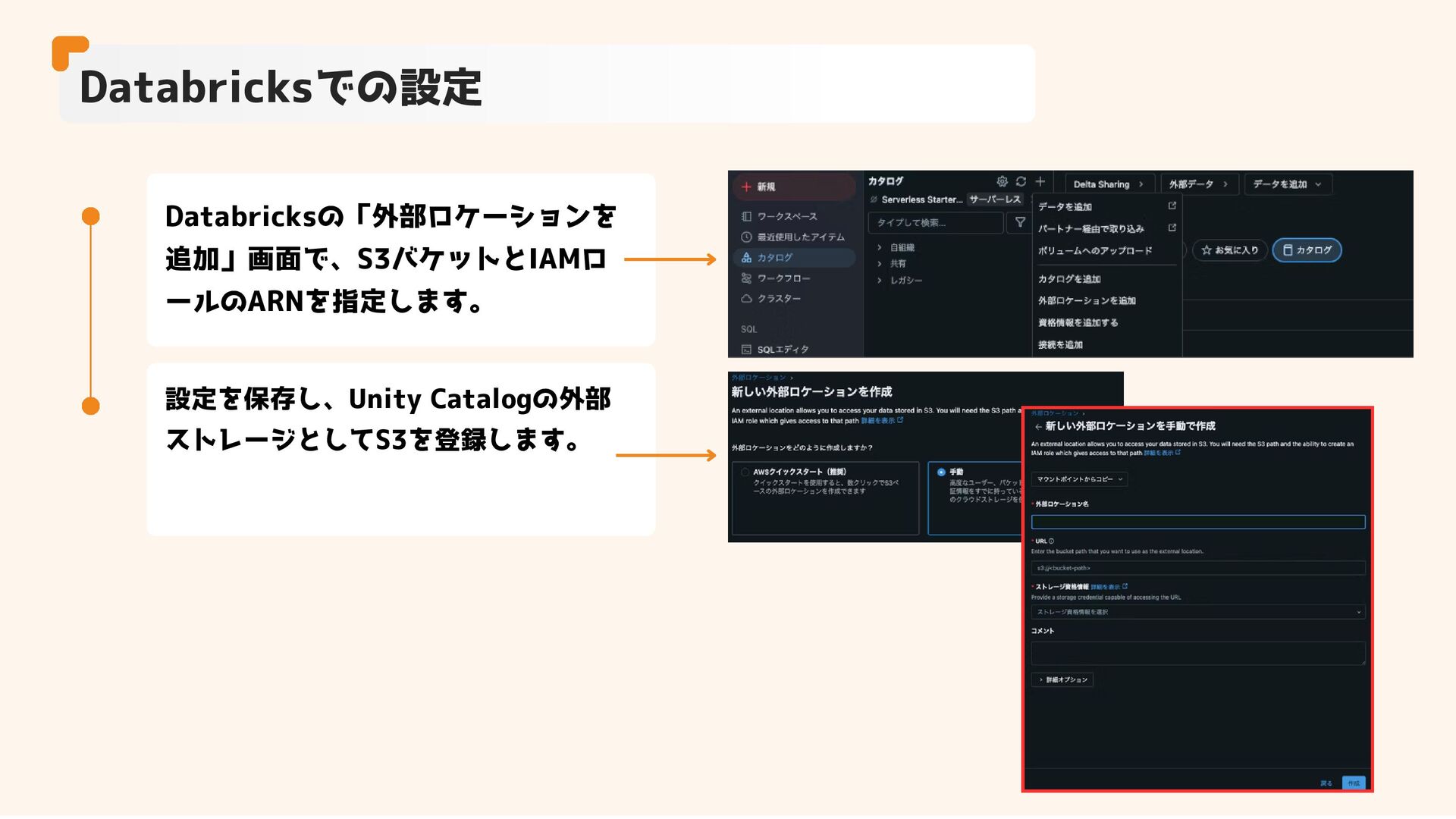Toggle the お気に入り star filter

[x=1230, y=250]
